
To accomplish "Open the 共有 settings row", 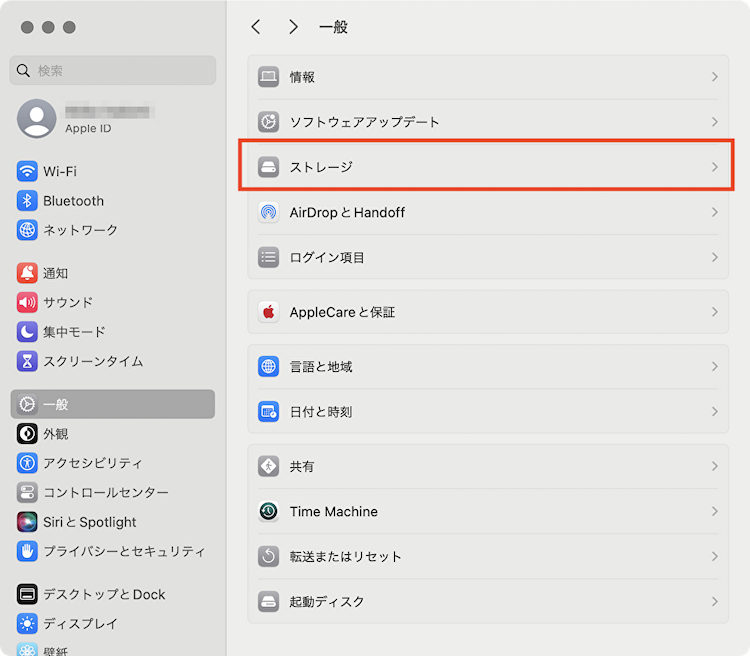I will [488, 466].
